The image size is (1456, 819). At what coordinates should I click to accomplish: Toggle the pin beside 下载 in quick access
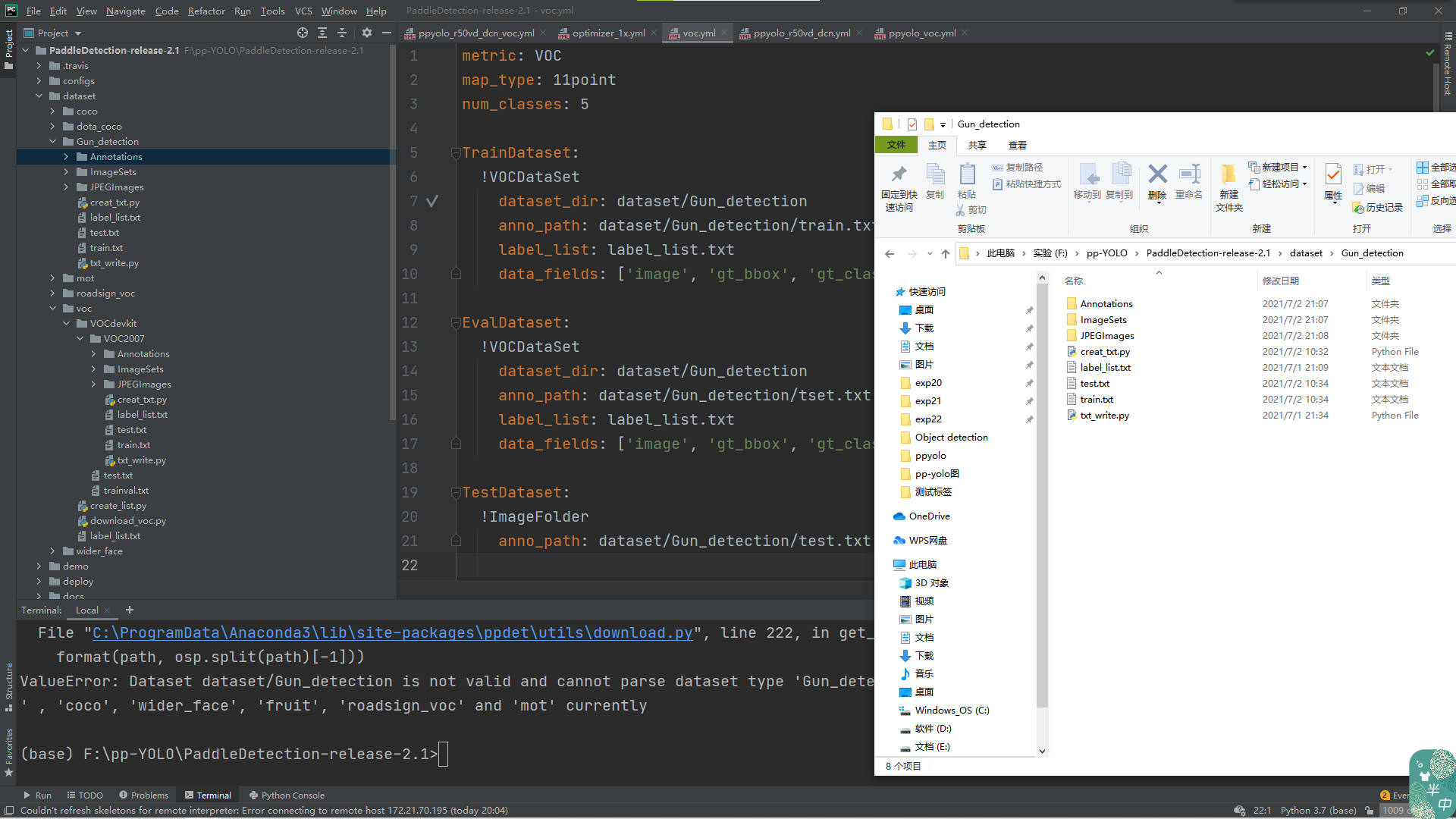coord(1029,328)
